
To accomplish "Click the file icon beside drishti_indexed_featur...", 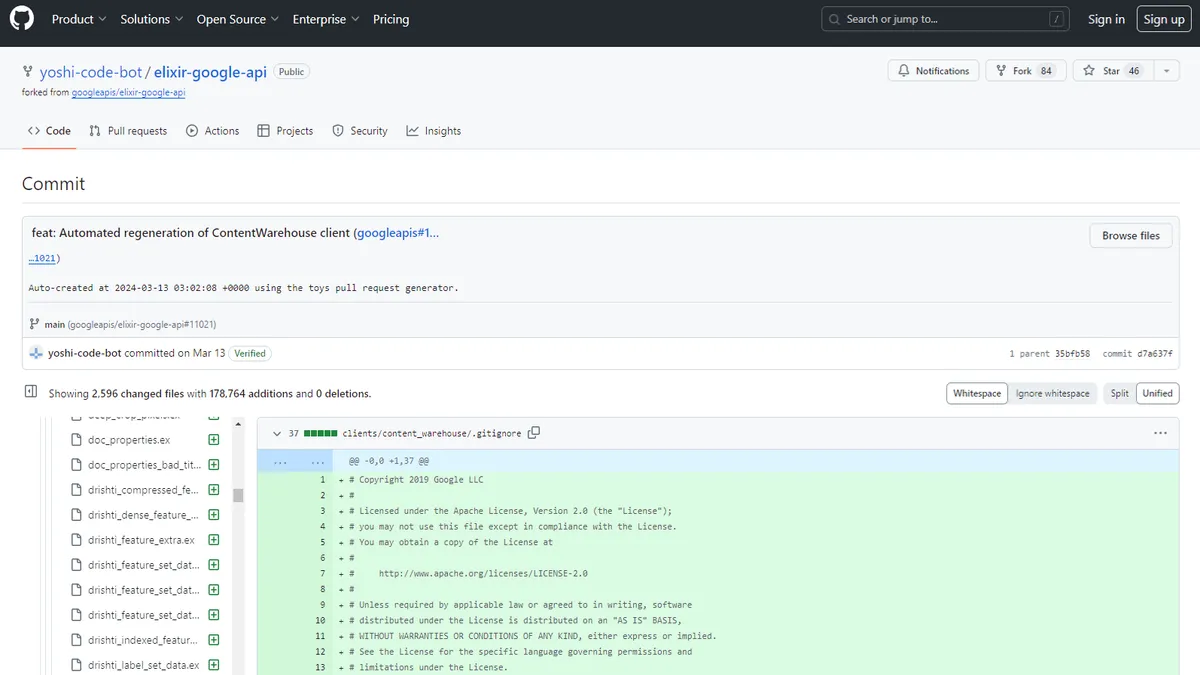I will (x=77, y=640).
